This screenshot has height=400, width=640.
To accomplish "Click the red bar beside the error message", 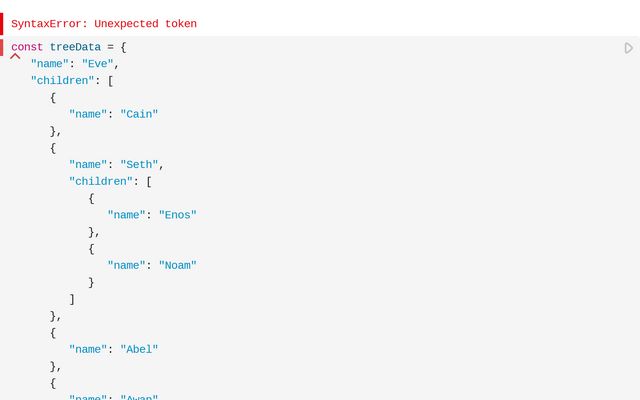I will point(2,23).
